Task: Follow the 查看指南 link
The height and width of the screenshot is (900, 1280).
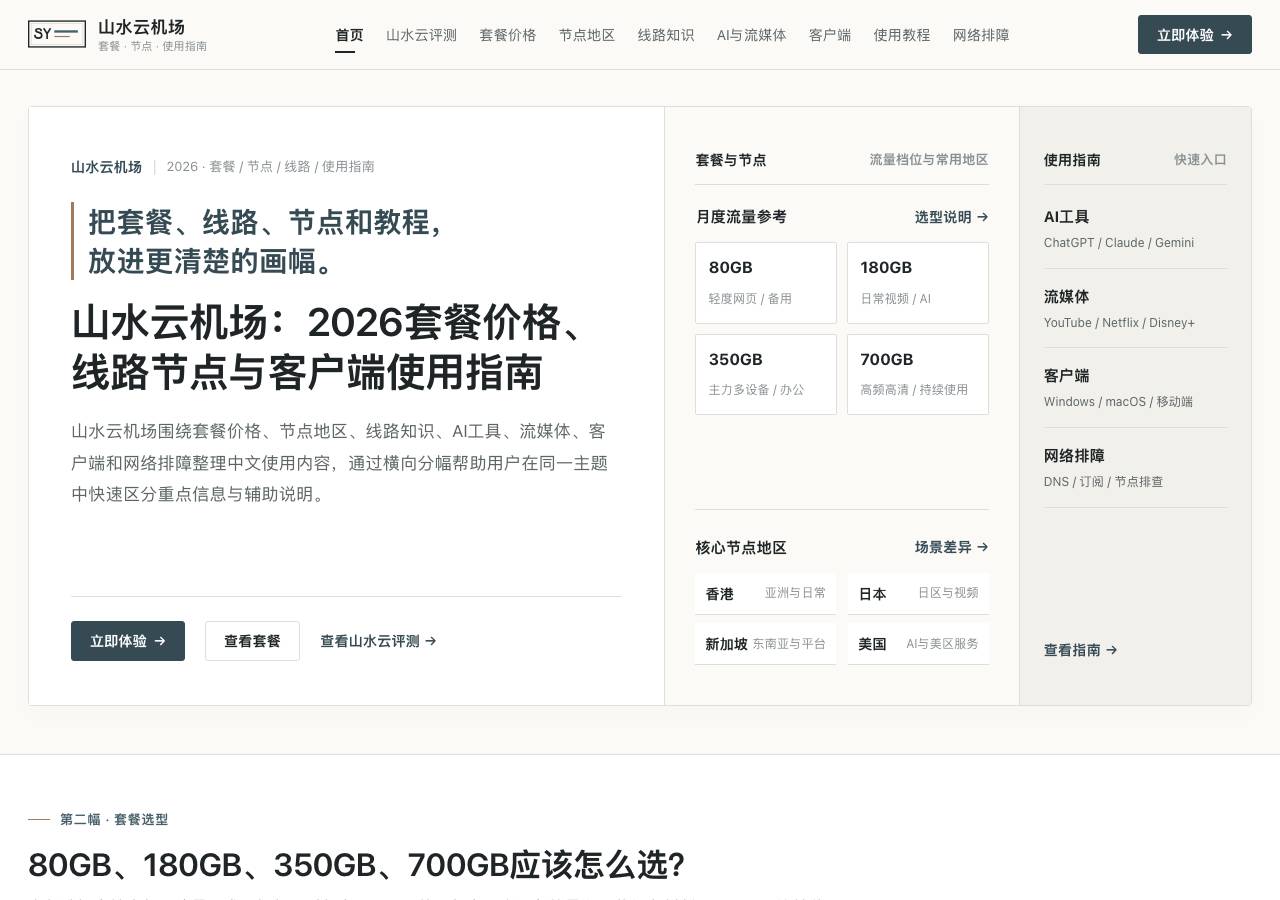Action: 1081,650
